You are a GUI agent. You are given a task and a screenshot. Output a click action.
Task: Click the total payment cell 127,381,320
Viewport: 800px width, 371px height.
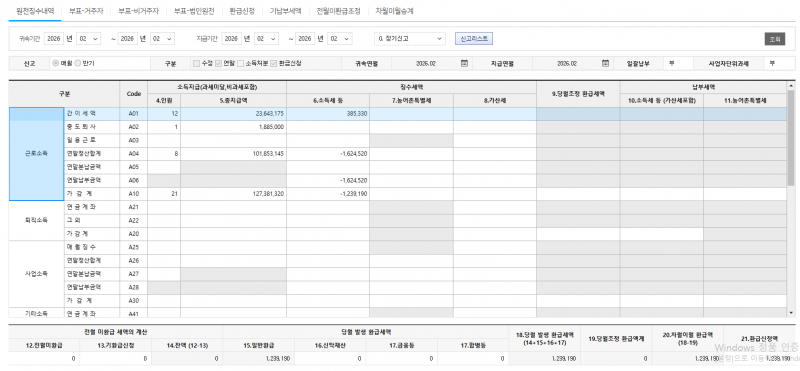pyautogui.click(x=233, y=193)
